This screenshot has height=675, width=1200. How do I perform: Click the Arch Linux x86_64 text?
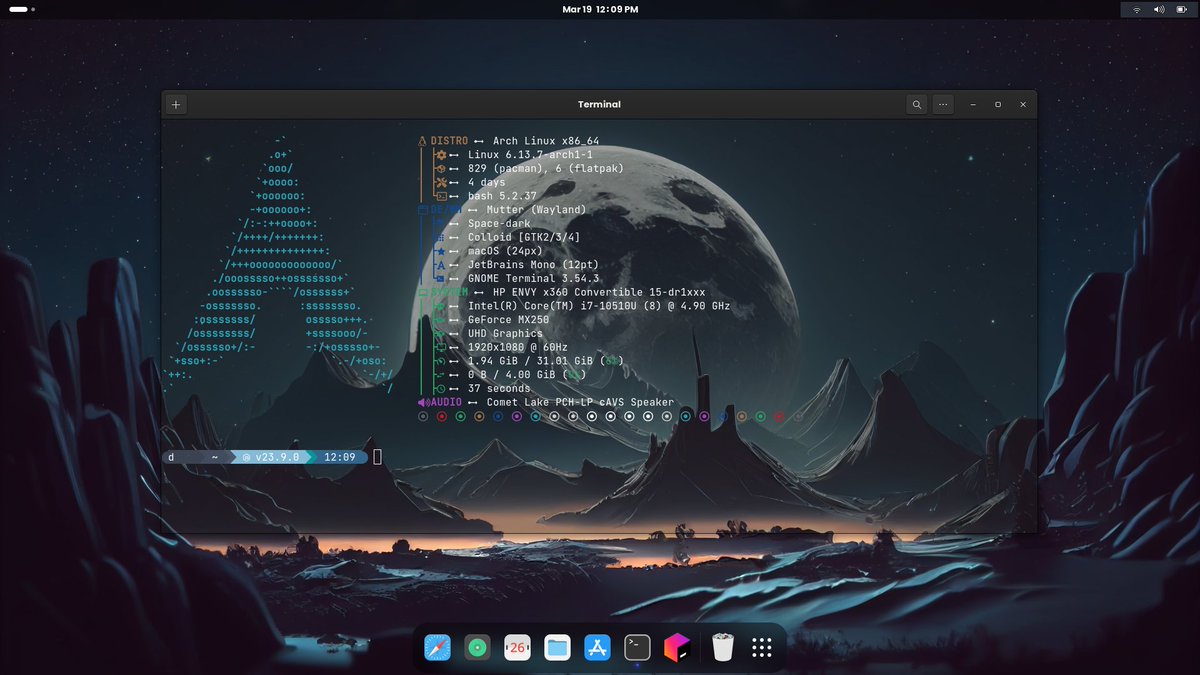click(546, 141)
